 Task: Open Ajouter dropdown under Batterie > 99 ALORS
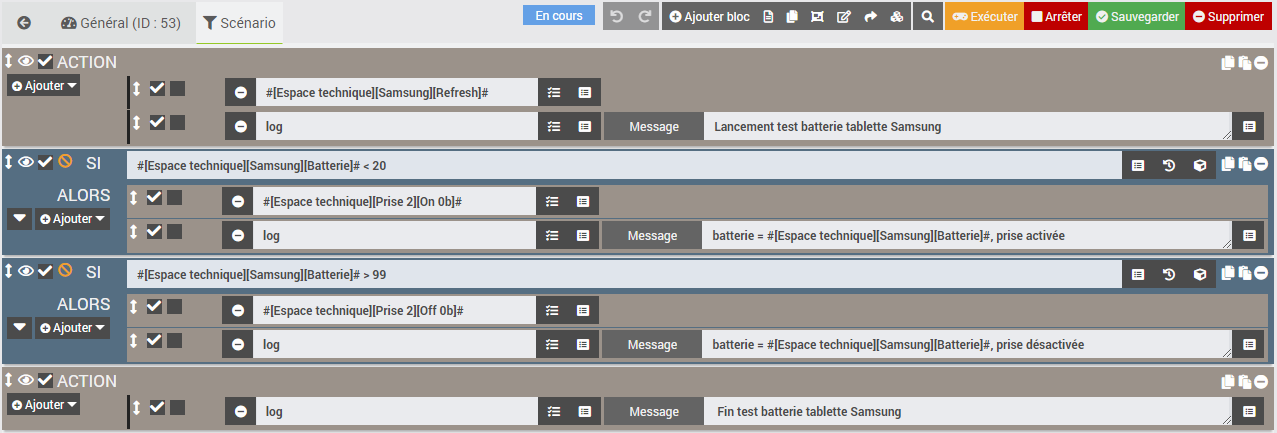click(x=72, y=328)
